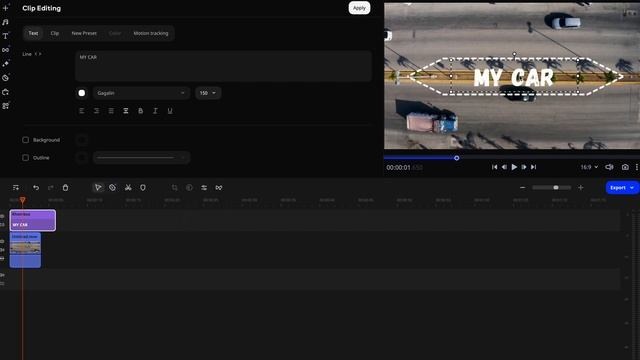Viewport: 640px width, 360px height.
Task: Select the purple MY CAR title clip
Action: coord(33,220)
